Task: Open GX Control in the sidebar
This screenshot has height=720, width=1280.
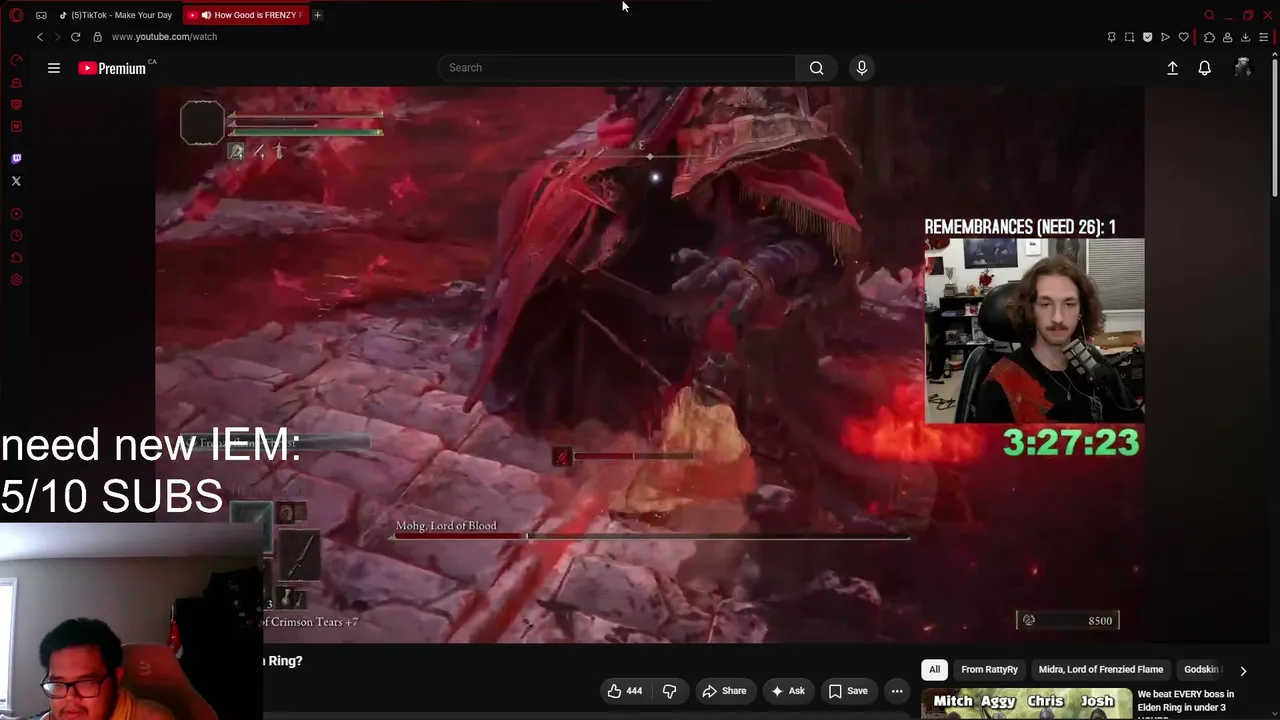Action: pyautogui.click(x=16, y=60)
